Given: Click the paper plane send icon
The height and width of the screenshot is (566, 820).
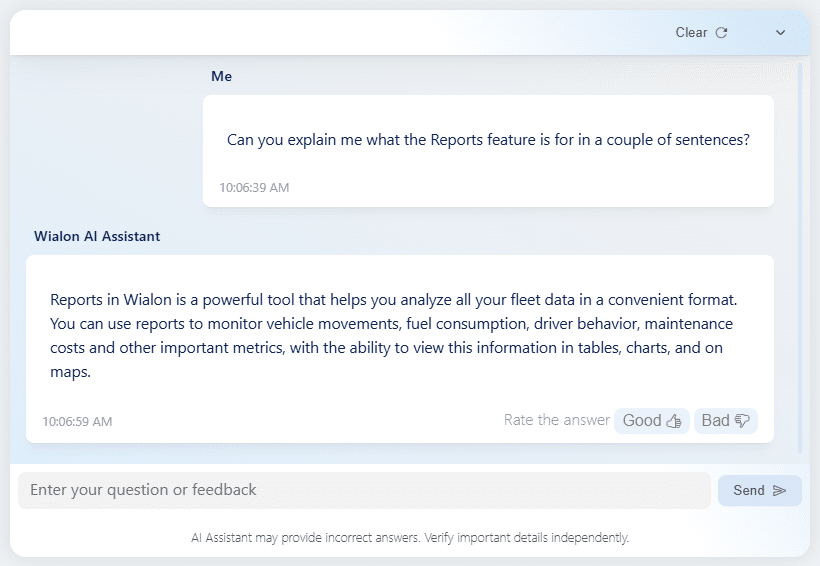Looking at the screenshot, I should (x=780, y=490).
